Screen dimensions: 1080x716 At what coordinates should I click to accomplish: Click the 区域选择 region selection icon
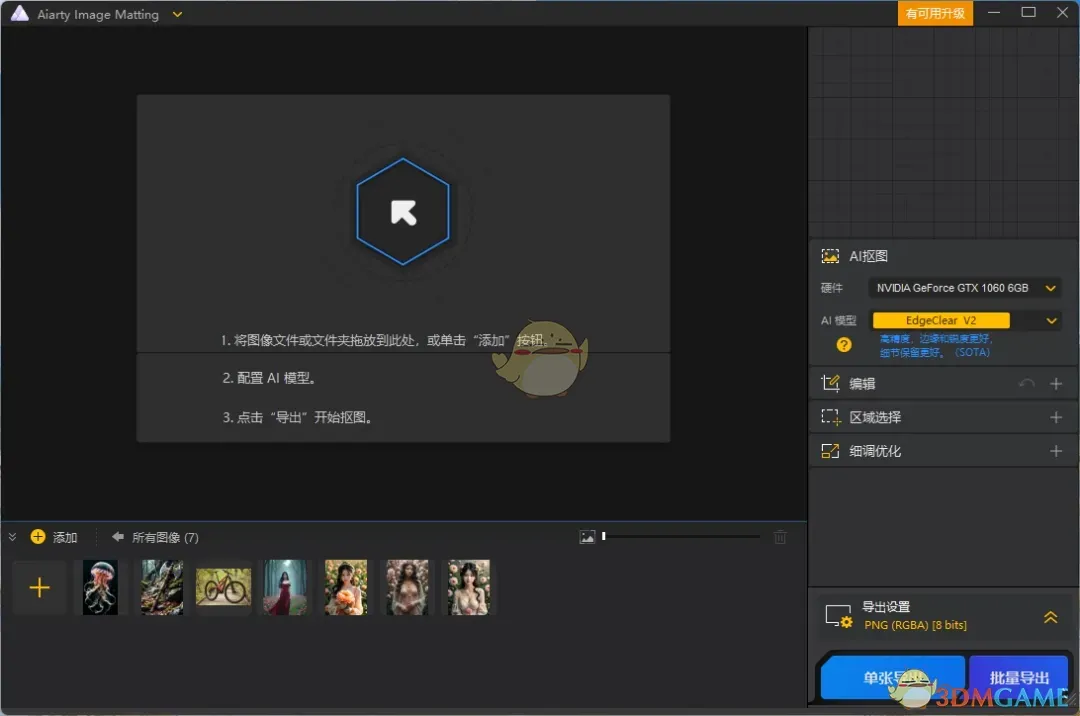(830, 417)
